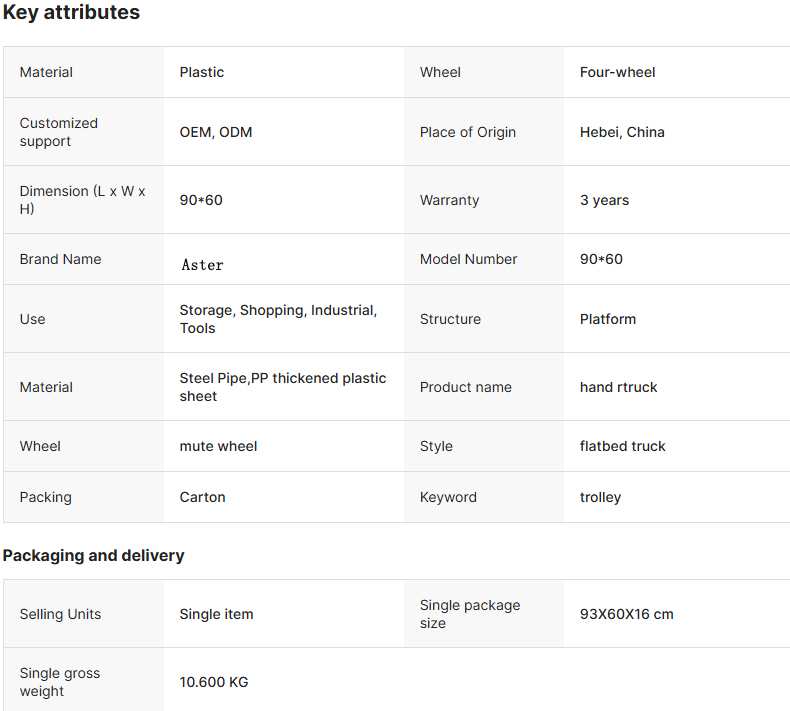
Task: Select the Single item selling units value
Action: coord(216,614)
